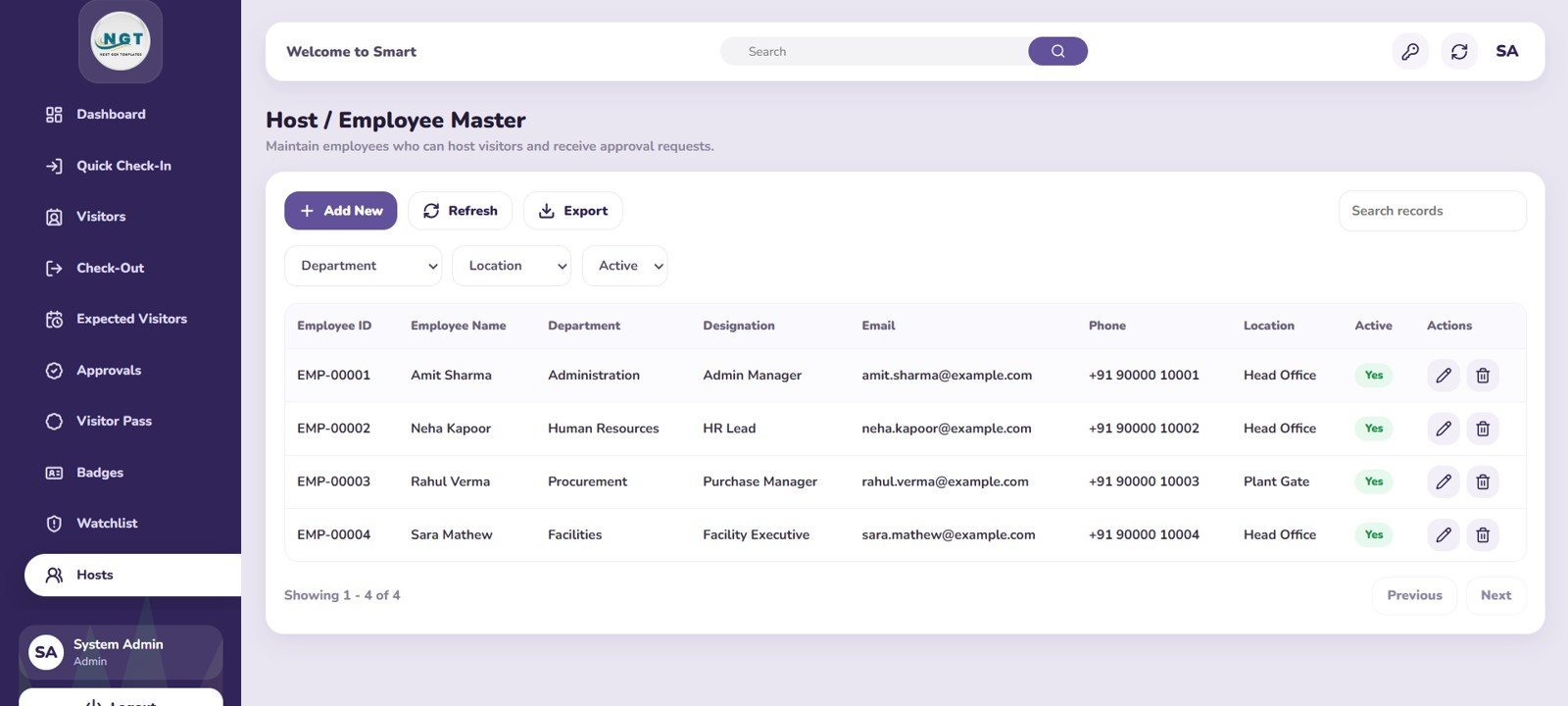Edit the Sara Mathew record
This screenshot has height=706, width=1568.
coord(1444,534)
